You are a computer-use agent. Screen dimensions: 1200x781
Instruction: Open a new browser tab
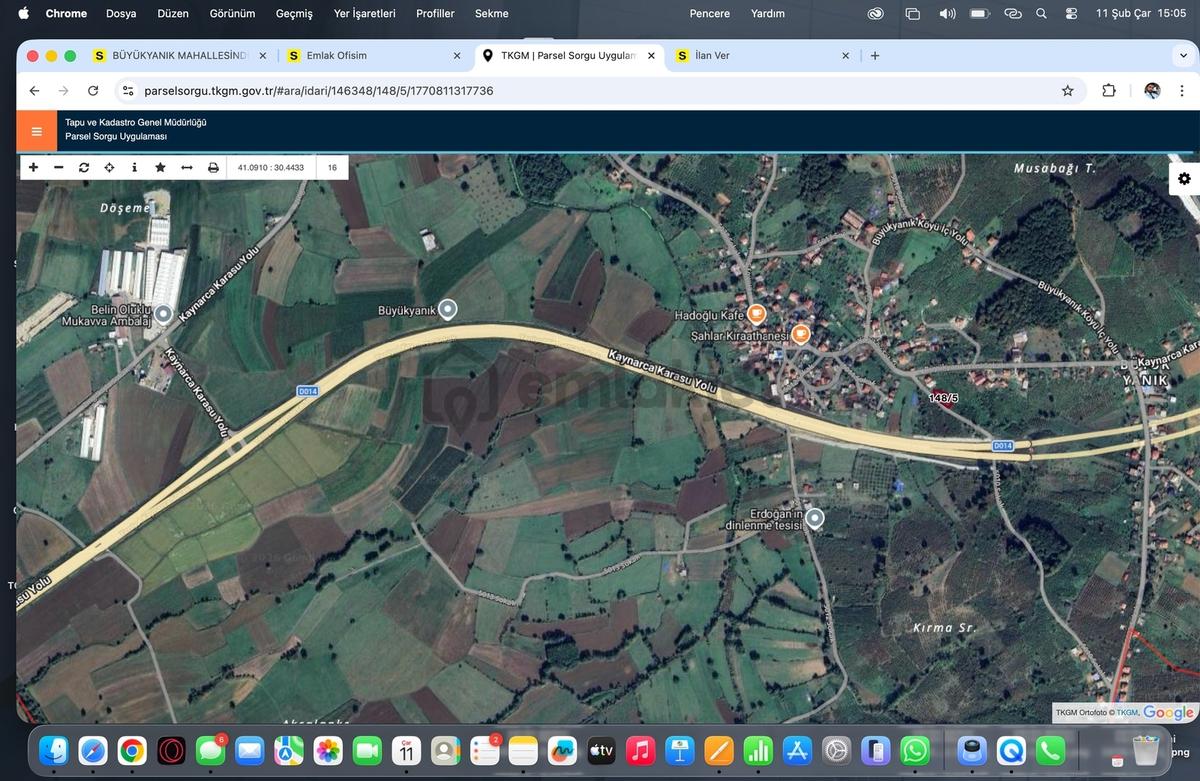pos(875,56)
